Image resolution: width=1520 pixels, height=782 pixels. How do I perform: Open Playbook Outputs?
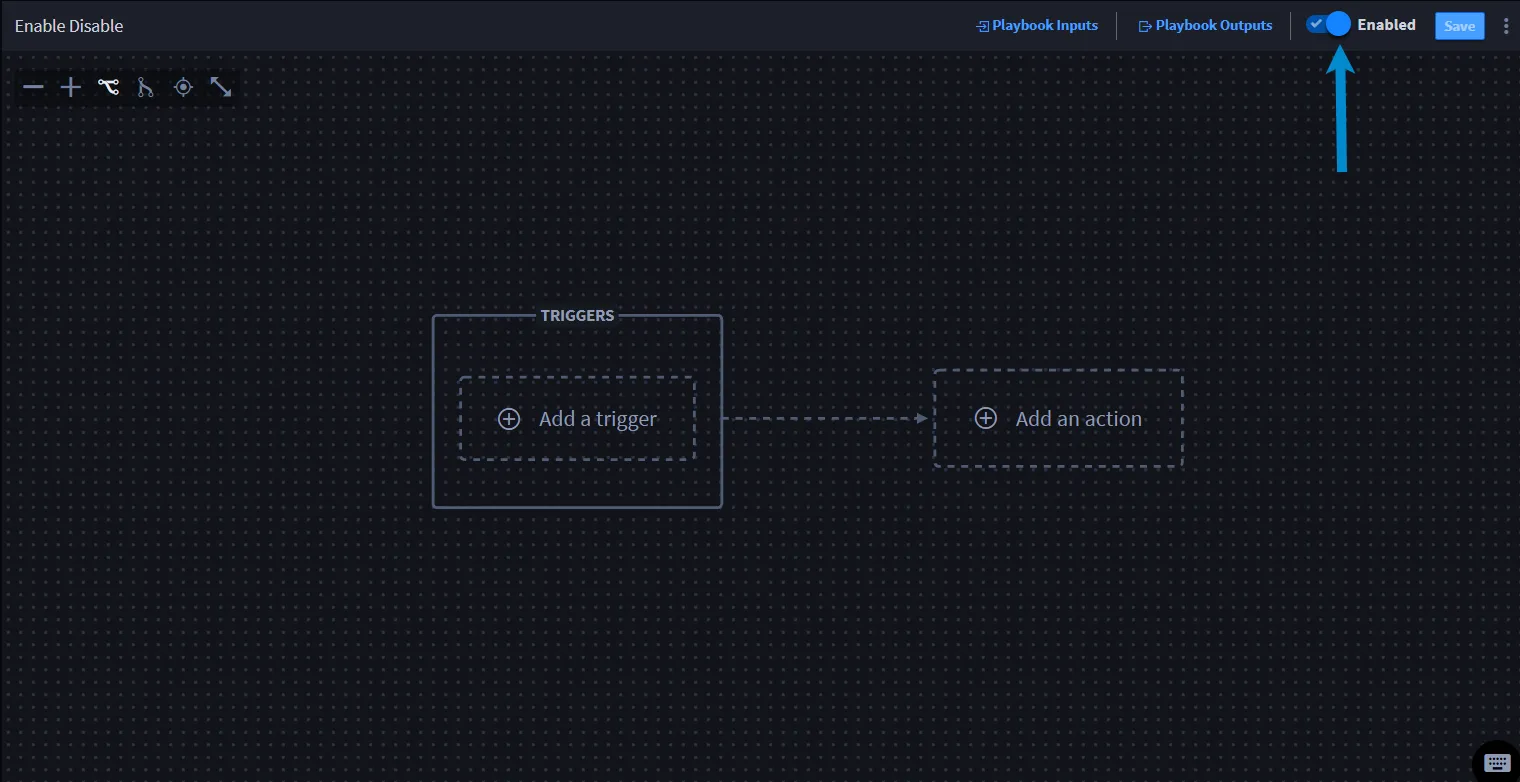[x=1206, y=25]
